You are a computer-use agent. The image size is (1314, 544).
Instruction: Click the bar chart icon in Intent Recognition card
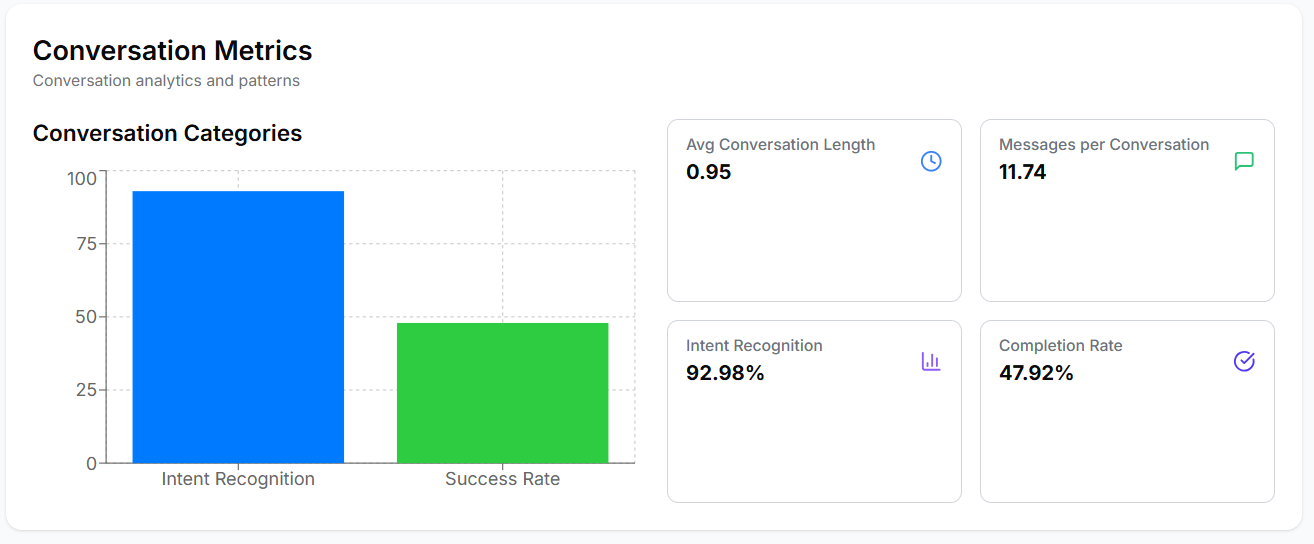(x=931, y=362)
